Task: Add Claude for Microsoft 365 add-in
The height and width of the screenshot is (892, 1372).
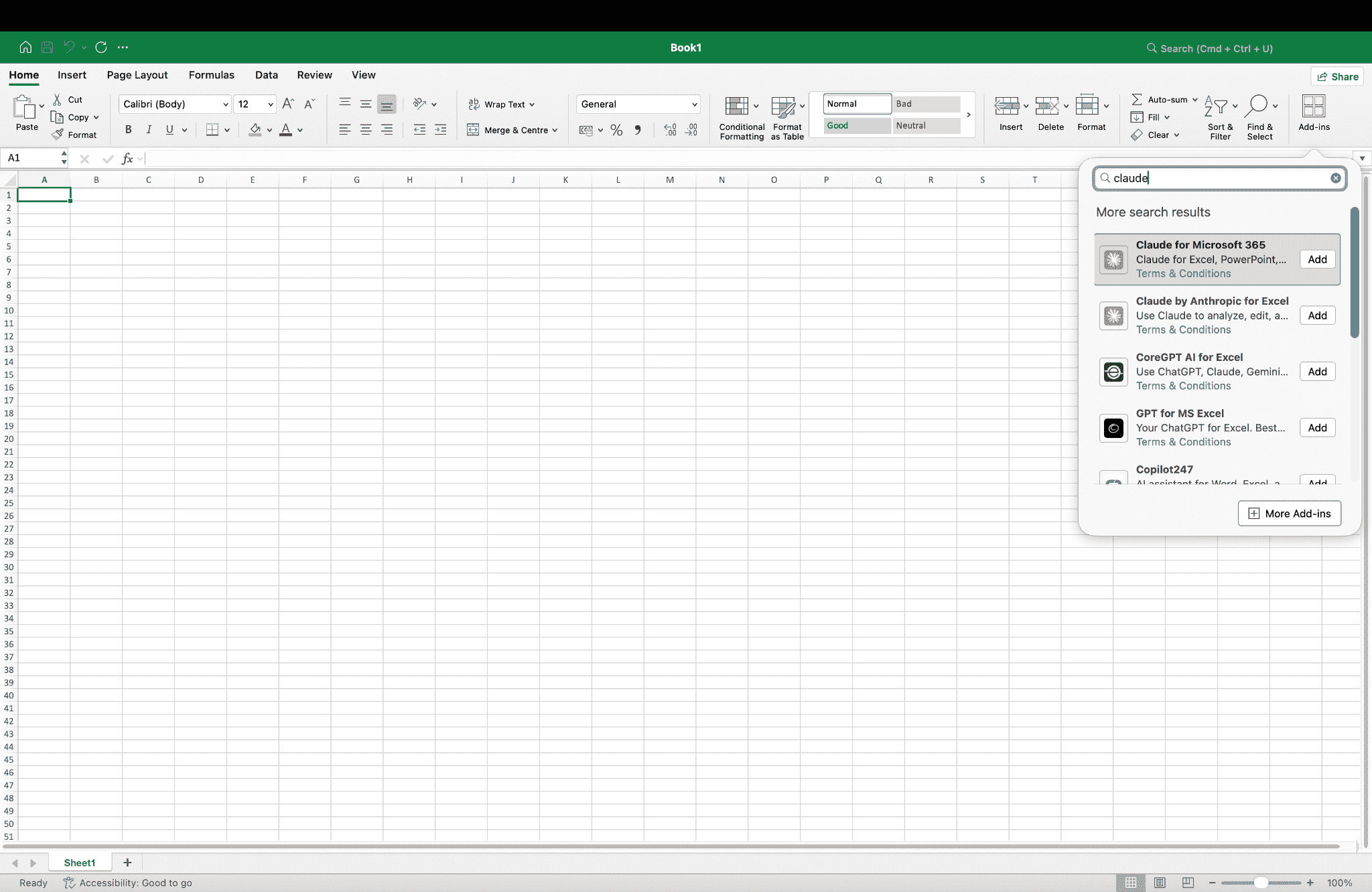Action: click(1317, 259)
